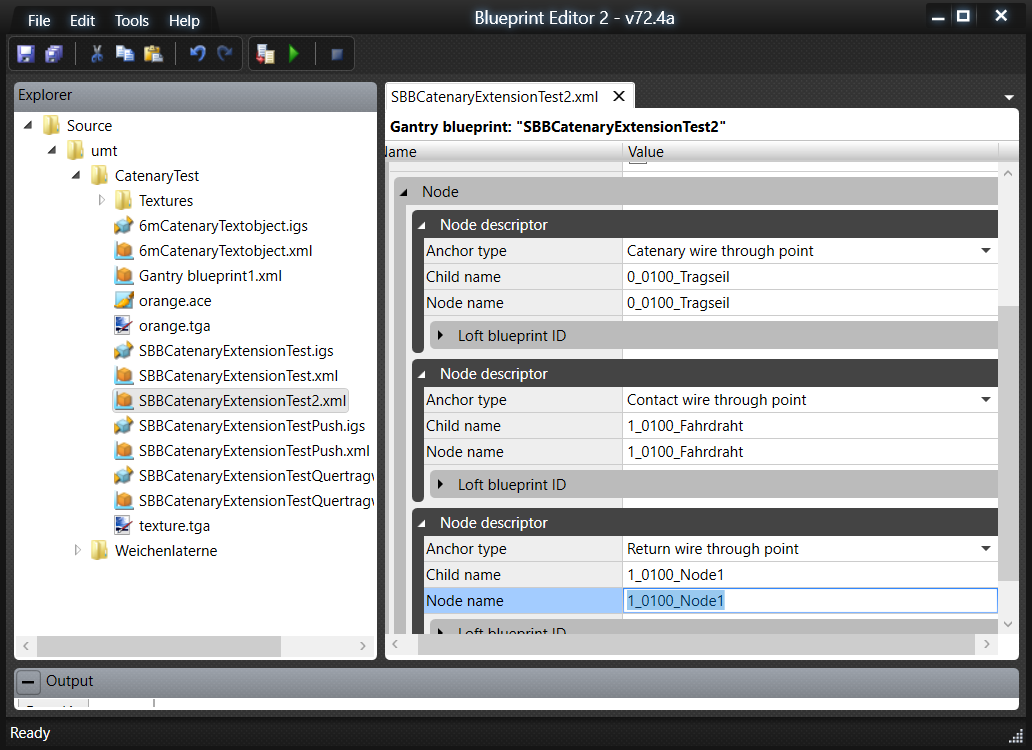Close the SBBCatenaryExtensionTest2.xml tab
The image size is (1032, 750).
619,96
